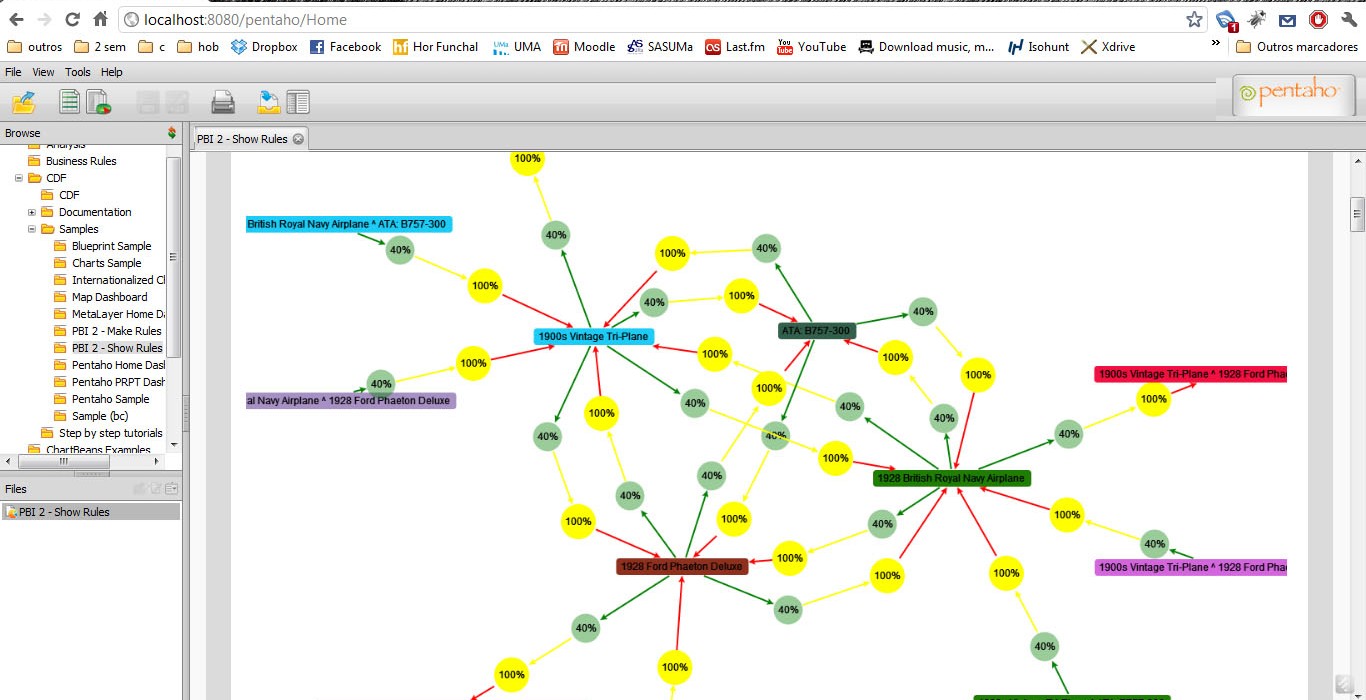This screenshot has width=1366, height=700.
Task: Refresh the Browse panel repository
Action: [x=172, y=133]
